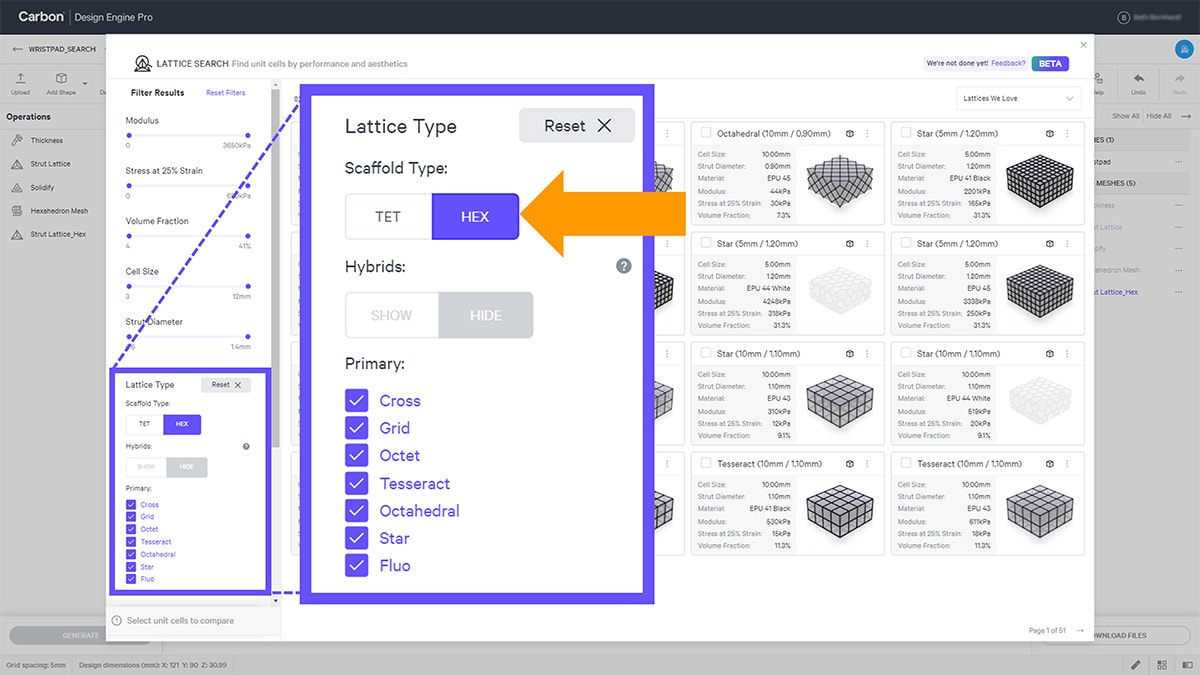This screenshot has height=675, width=1200.
Task: Click the user avatar icon at top right
Action: click(x=1183, y=49)
